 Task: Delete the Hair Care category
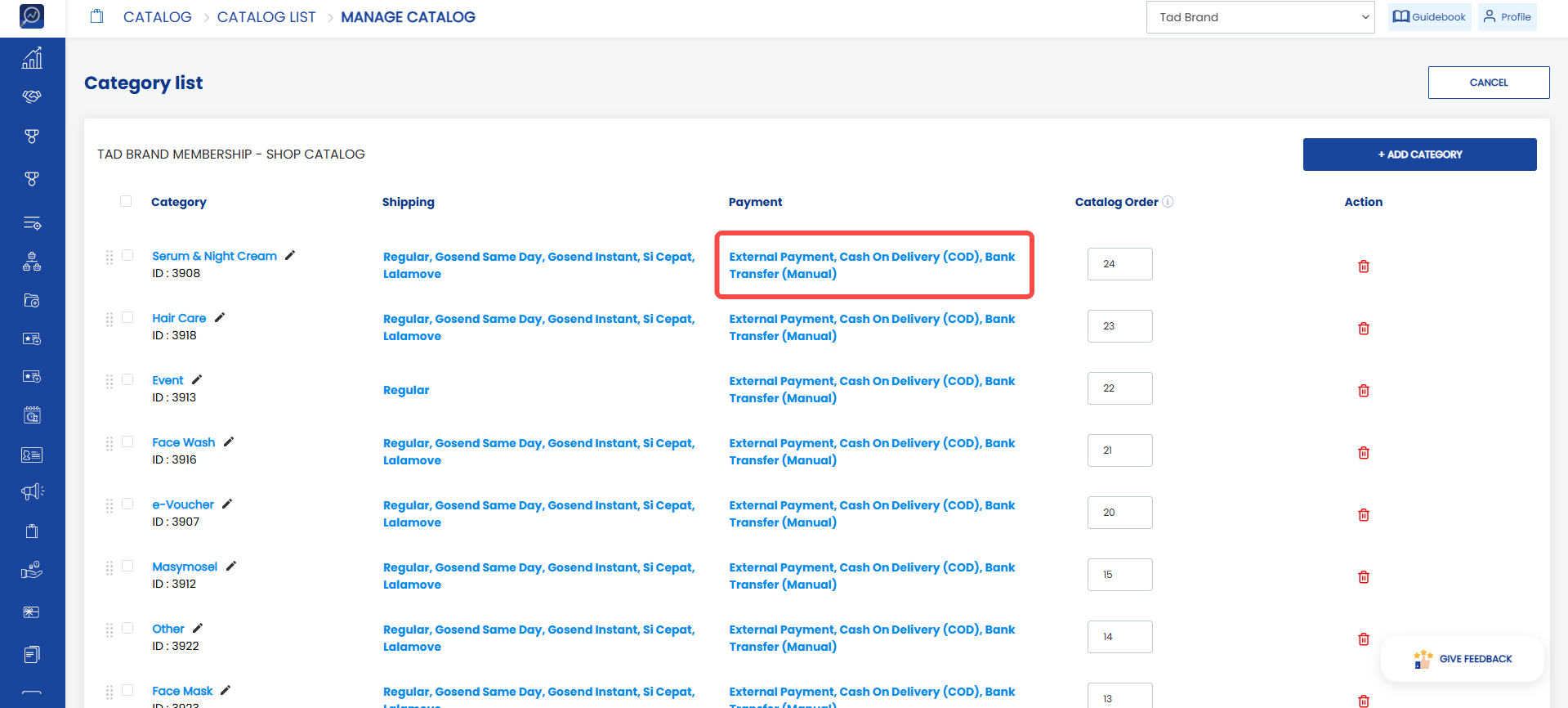1364,329
